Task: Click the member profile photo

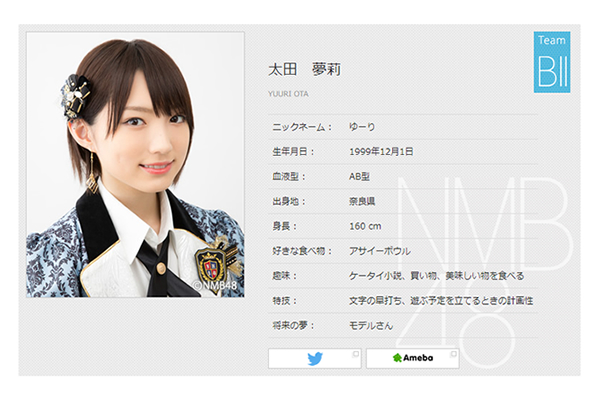Action: (x=135, y=165)
